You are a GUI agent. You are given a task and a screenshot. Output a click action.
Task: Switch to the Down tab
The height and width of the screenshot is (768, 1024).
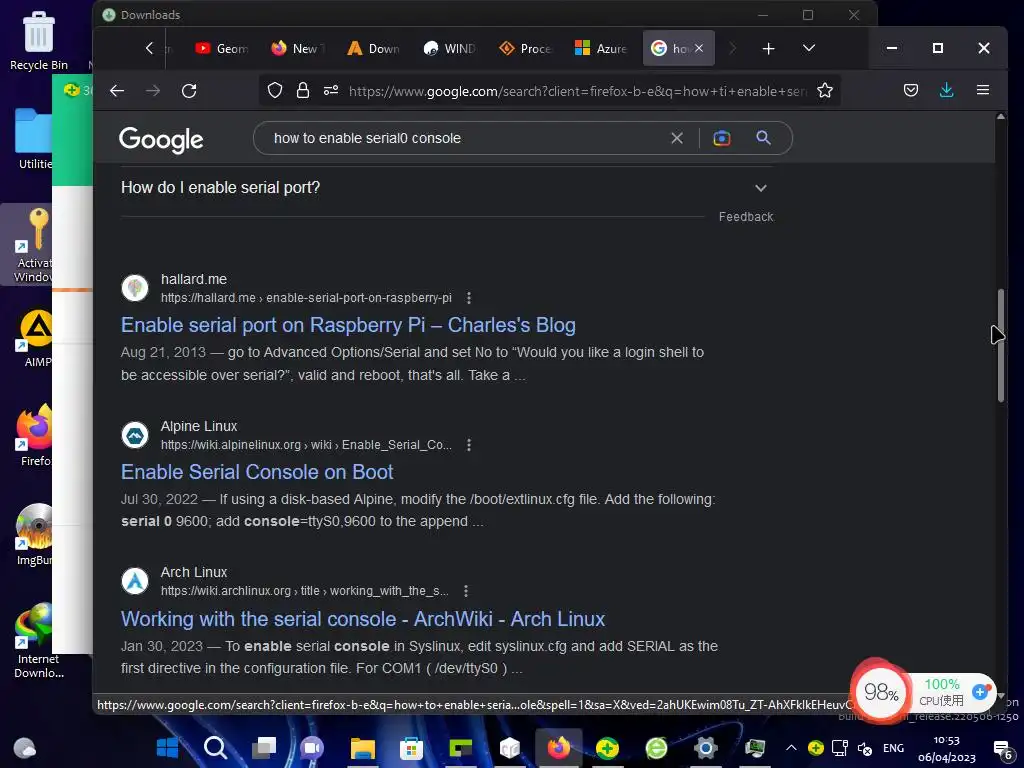coord(374,48)
